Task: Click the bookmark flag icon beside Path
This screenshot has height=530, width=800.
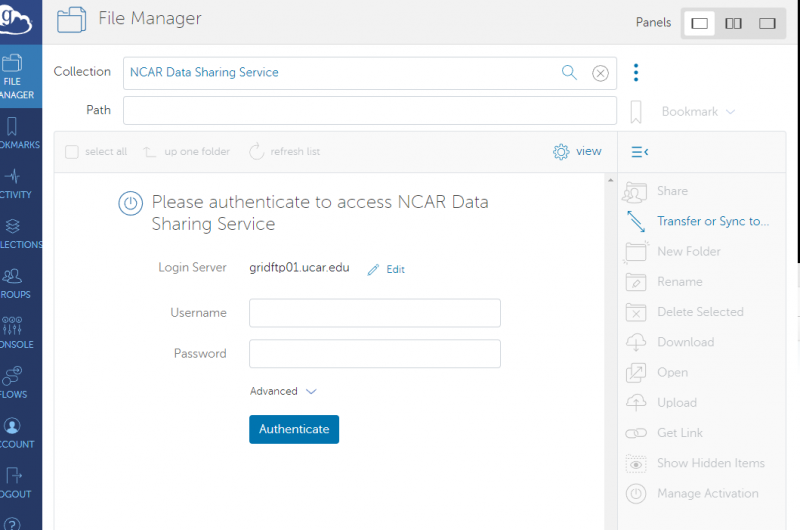Action: click(636, 111)
